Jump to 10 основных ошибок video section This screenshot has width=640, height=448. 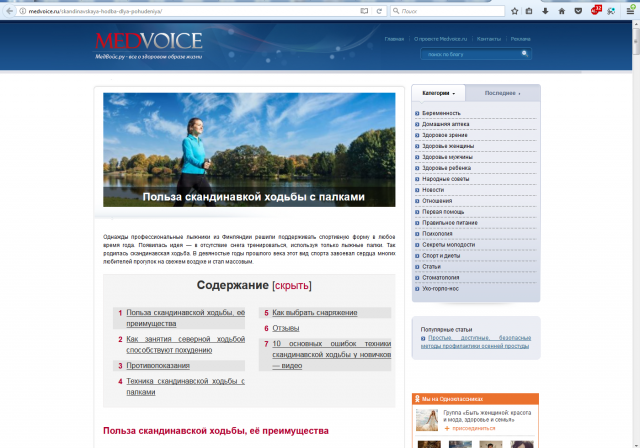click(x=331, y=355)
